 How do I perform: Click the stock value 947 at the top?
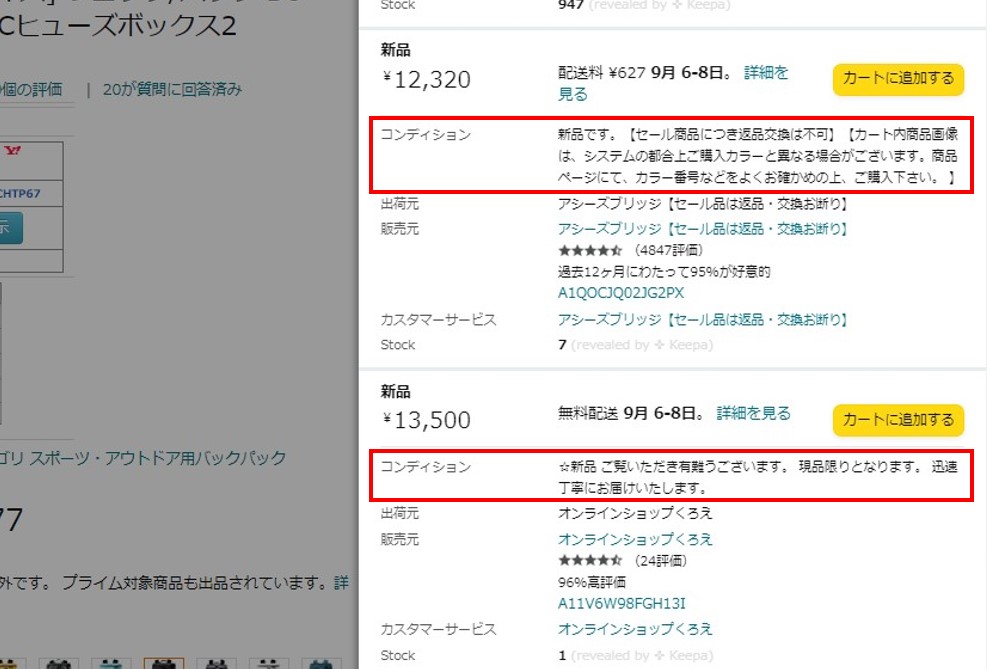pos(570,5)
